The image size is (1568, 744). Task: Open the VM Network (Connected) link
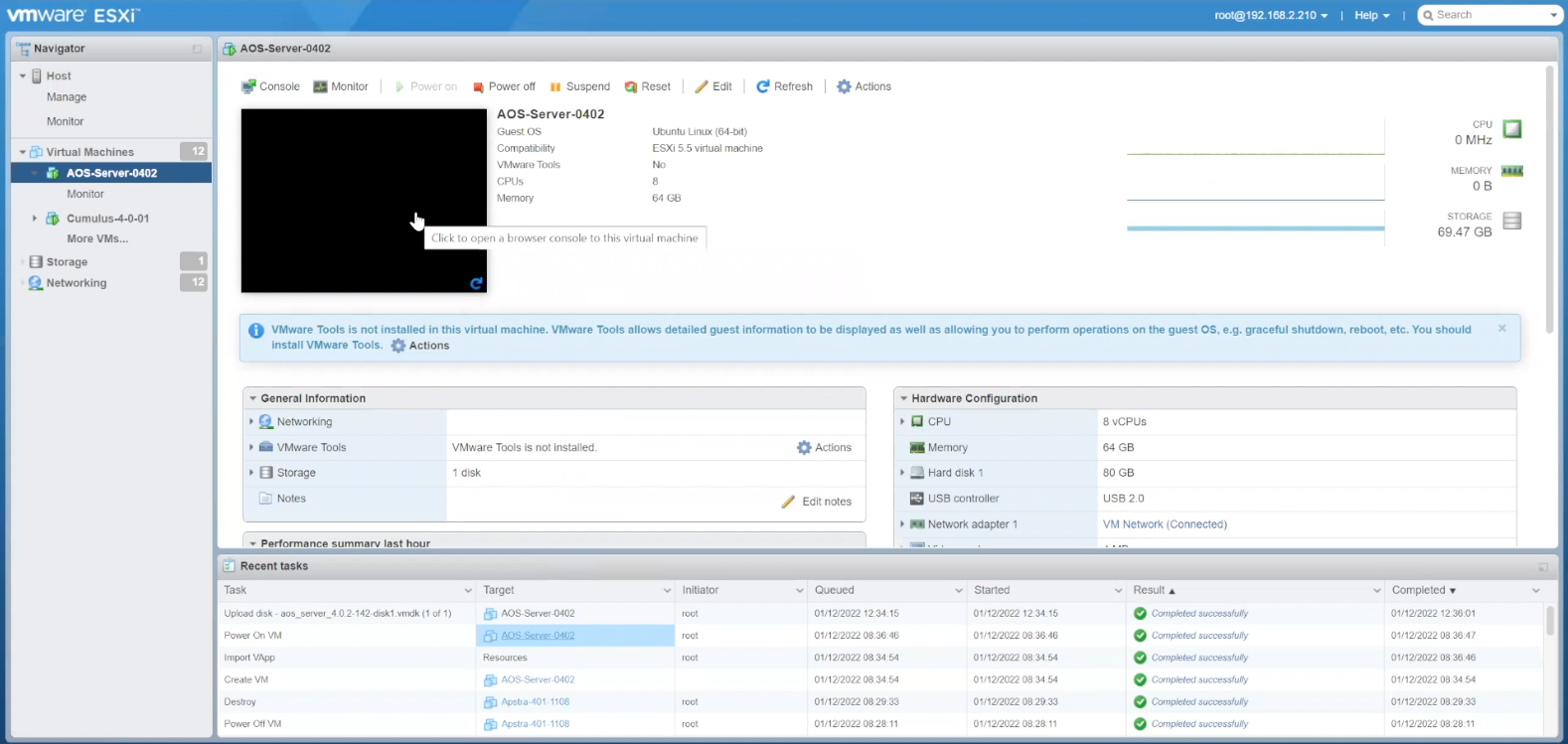point(1165,524)
